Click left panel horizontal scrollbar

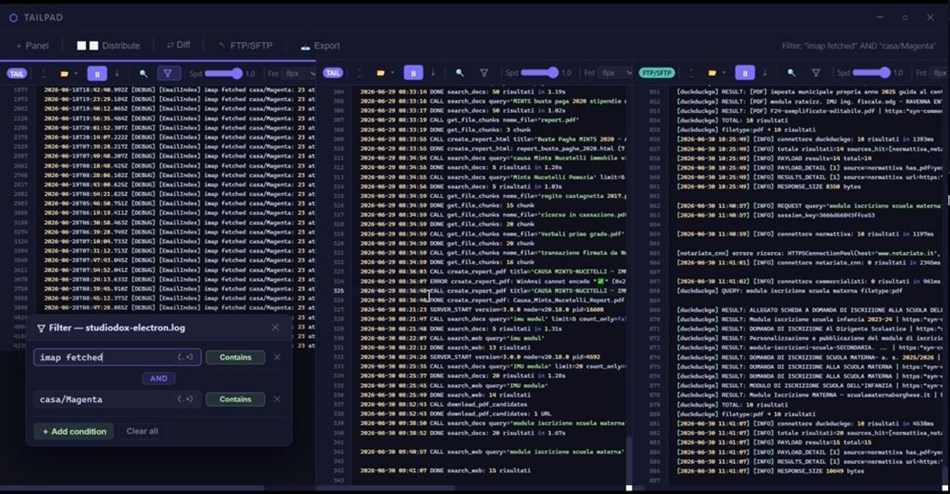(132, 487)
